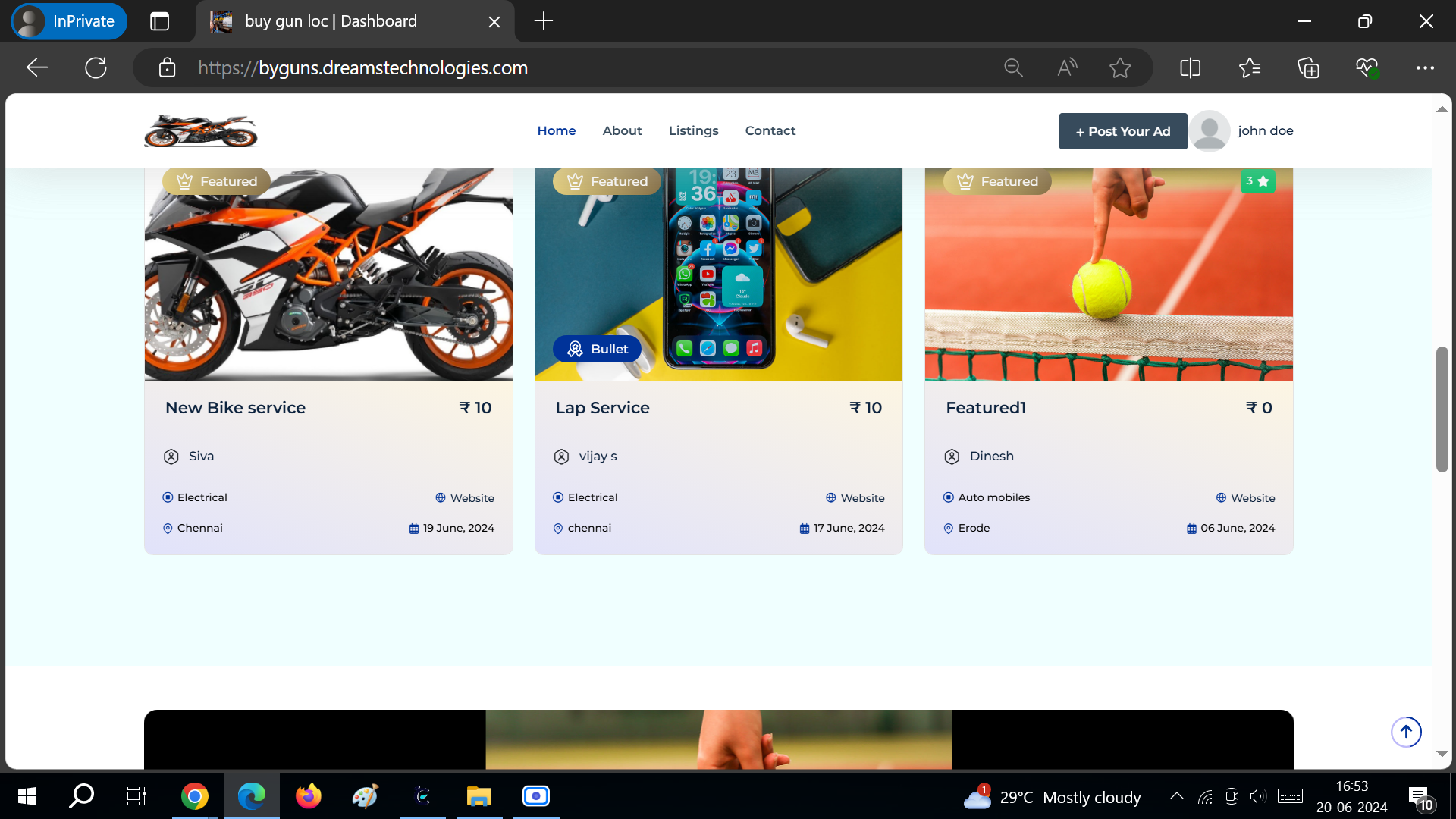
Task: Open zoom magnifier in address bar
Action: coord(1013,67)
